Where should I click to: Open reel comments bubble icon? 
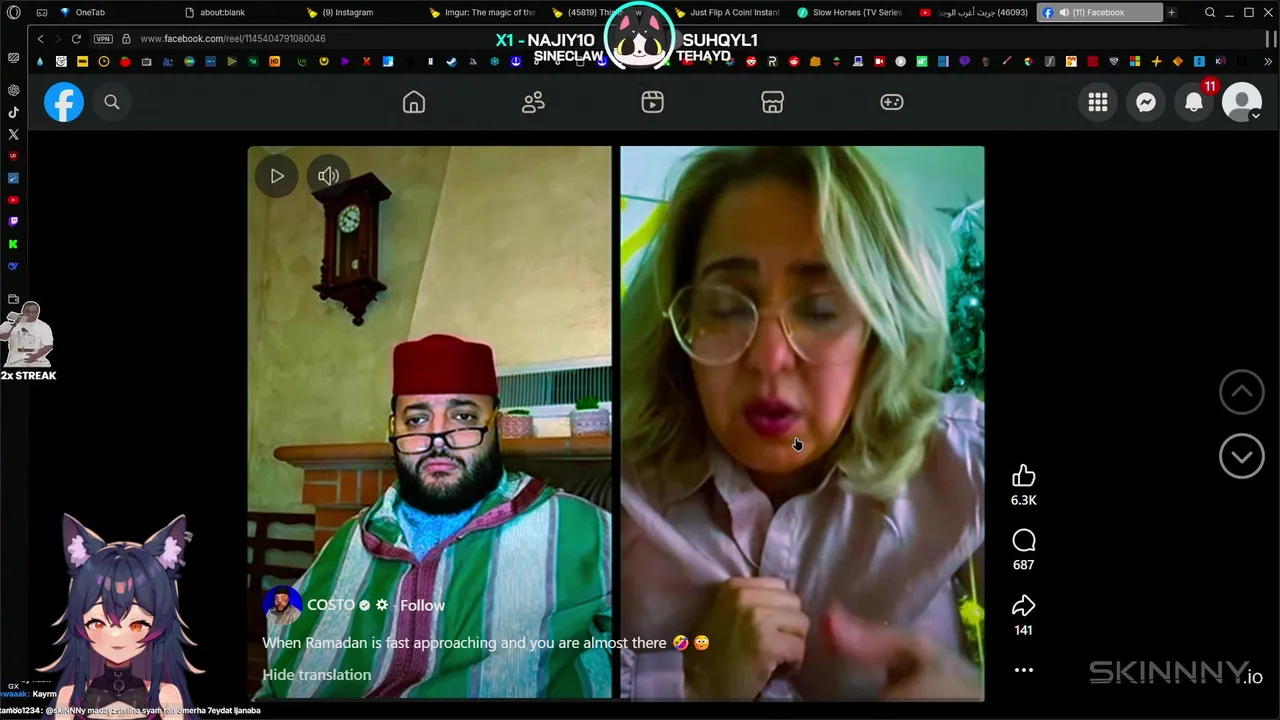click(1023, 541)
